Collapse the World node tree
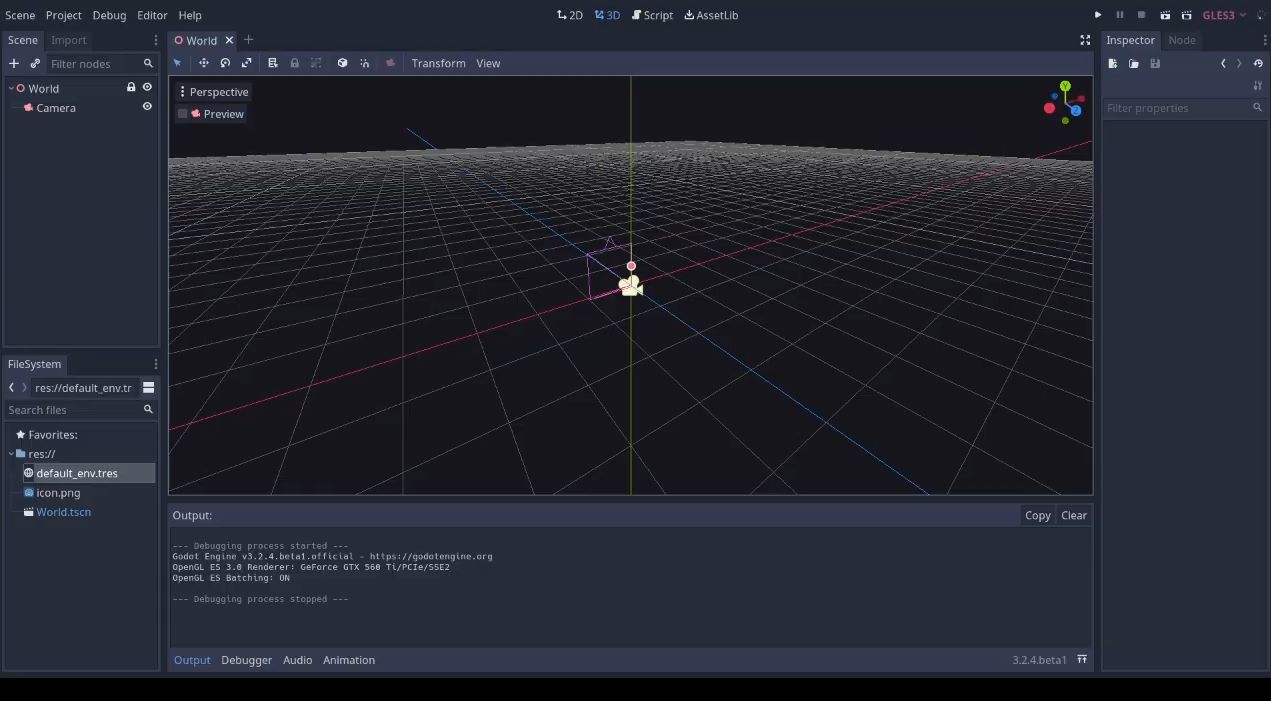Image resolution: width=1271 pixels, height=701 pixels. pos(11,88)
